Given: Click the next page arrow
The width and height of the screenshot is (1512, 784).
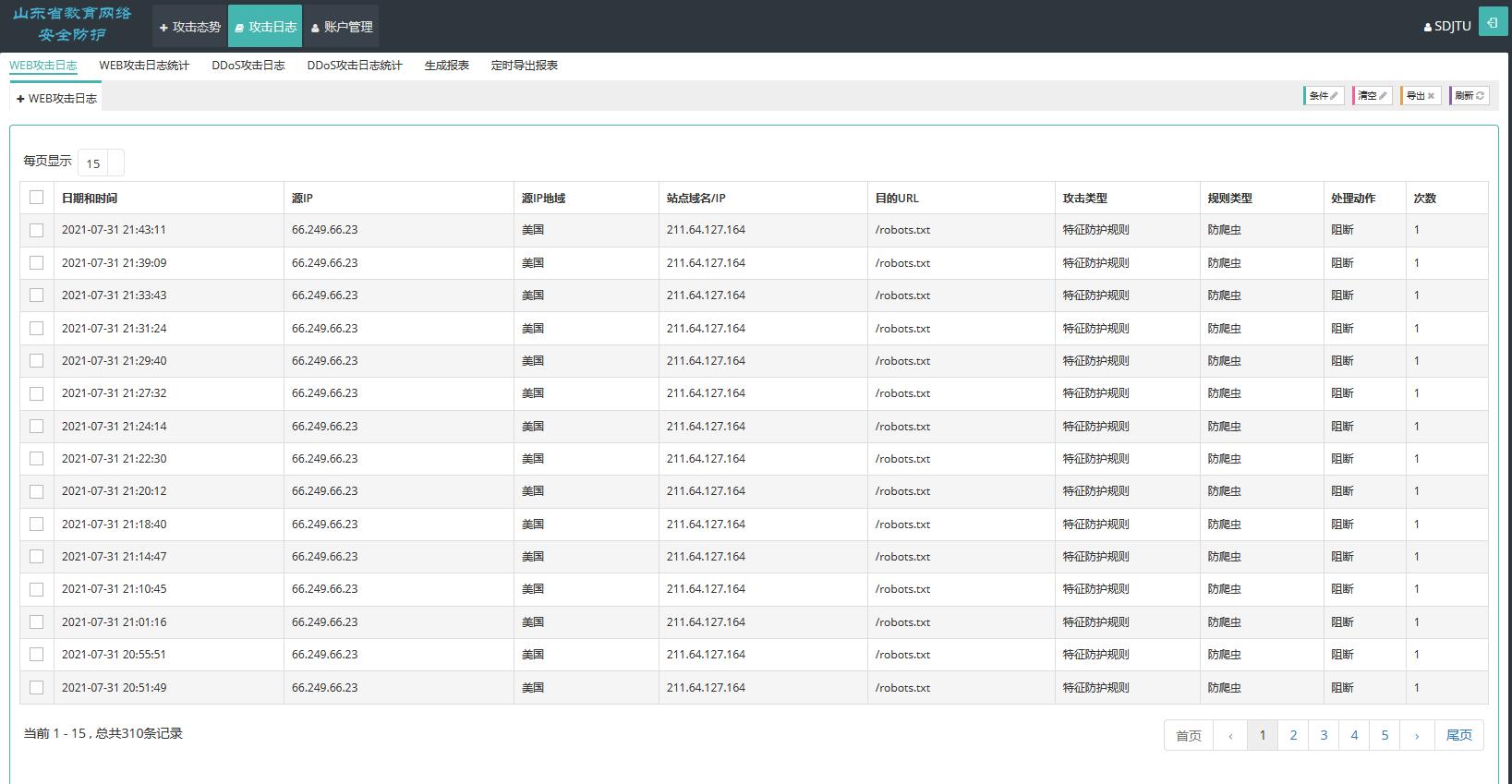Looking at the screenshot, I should pos(1417,735).
